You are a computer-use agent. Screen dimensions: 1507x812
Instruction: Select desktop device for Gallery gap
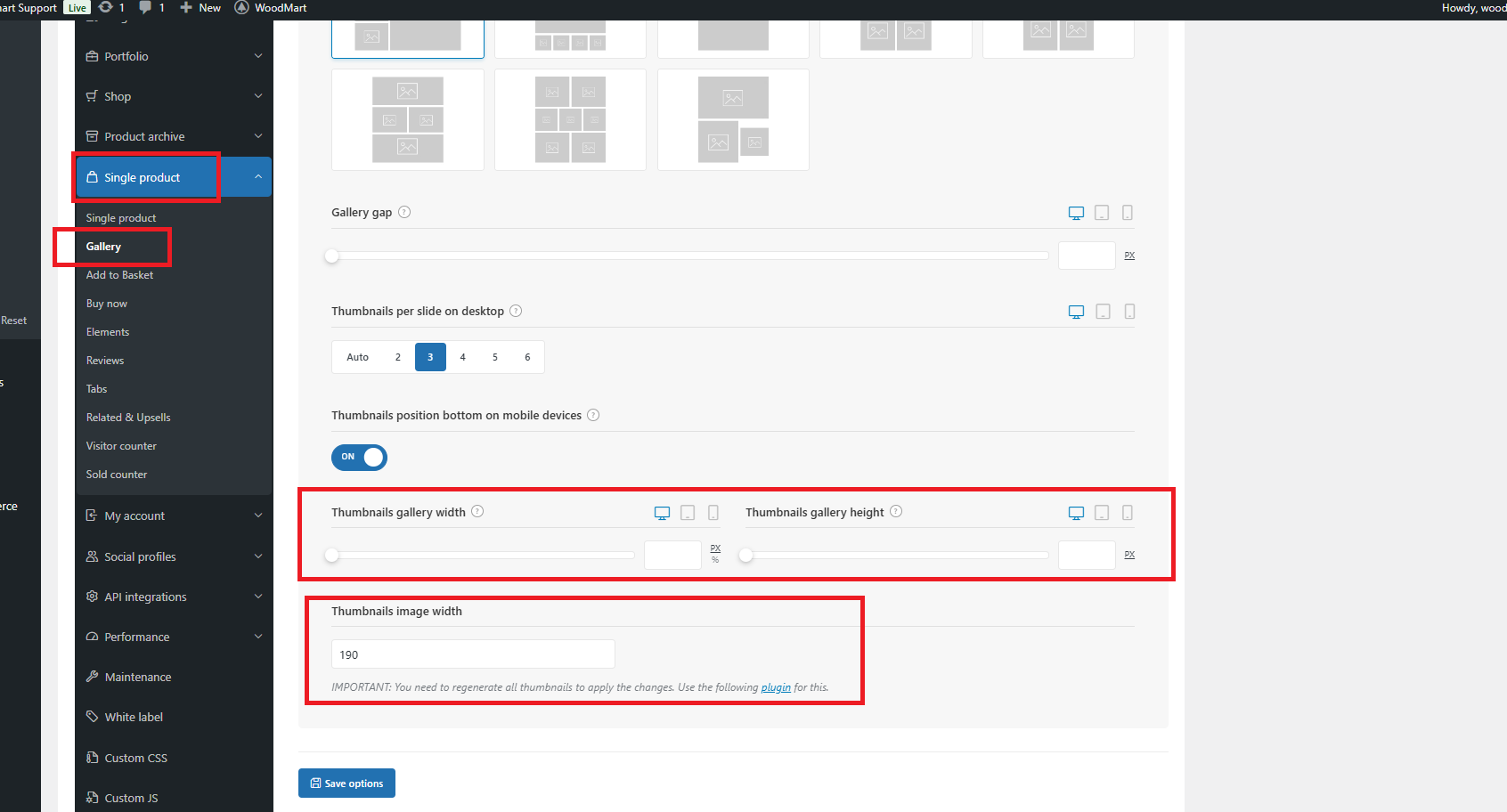(1076, 213)
